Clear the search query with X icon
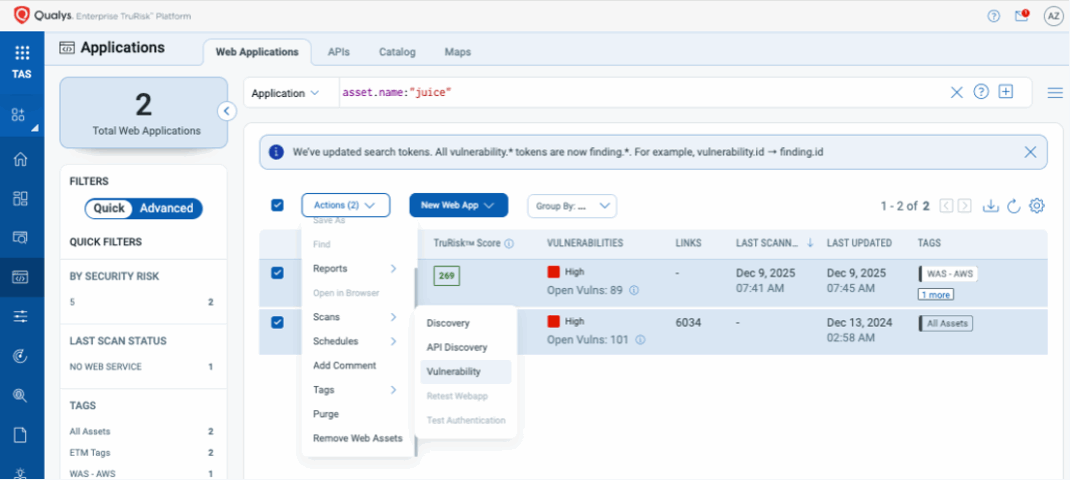Viewport: 1070px width, 480px height. (x=956, y=92)
